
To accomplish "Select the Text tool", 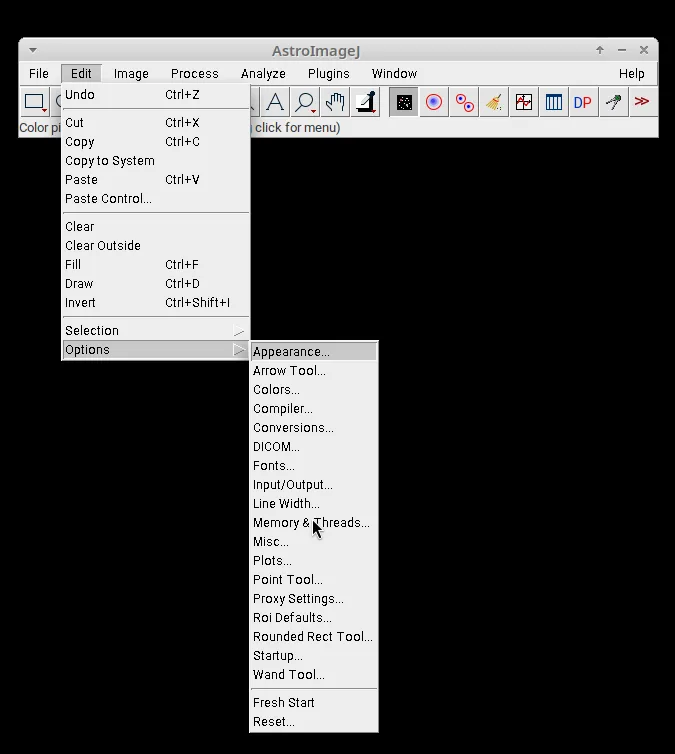I will [275, 102].
